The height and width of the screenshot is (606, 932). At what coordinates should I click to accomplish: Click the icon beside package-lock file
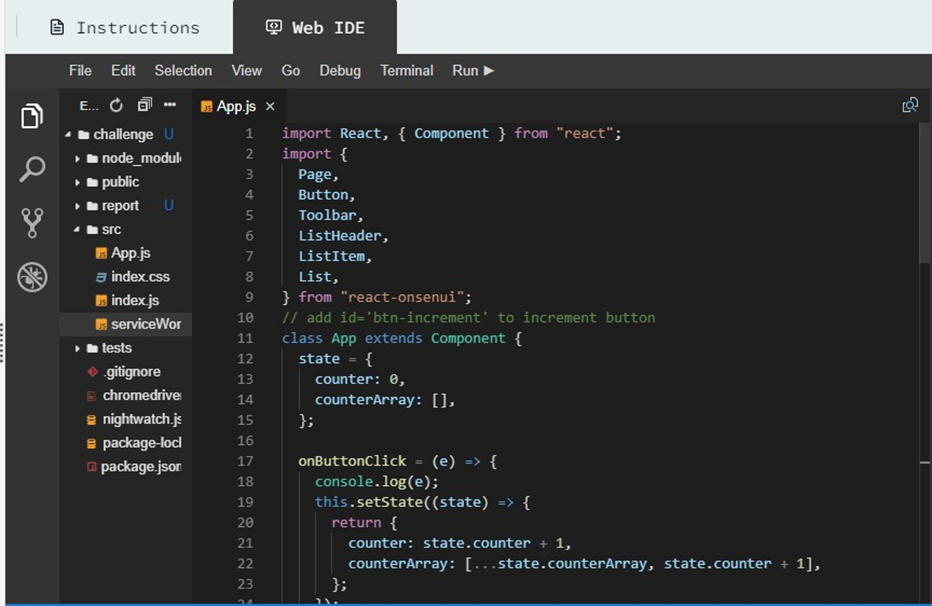(x=92, y=443)
